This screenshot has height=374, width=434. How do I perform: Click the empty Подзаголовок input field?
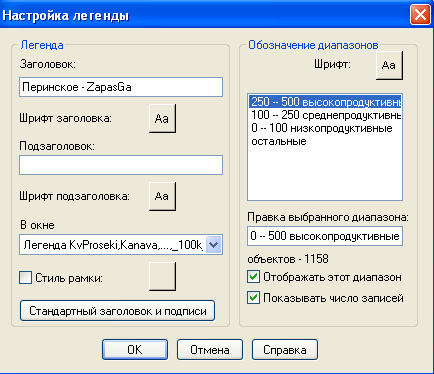point(121,165)
